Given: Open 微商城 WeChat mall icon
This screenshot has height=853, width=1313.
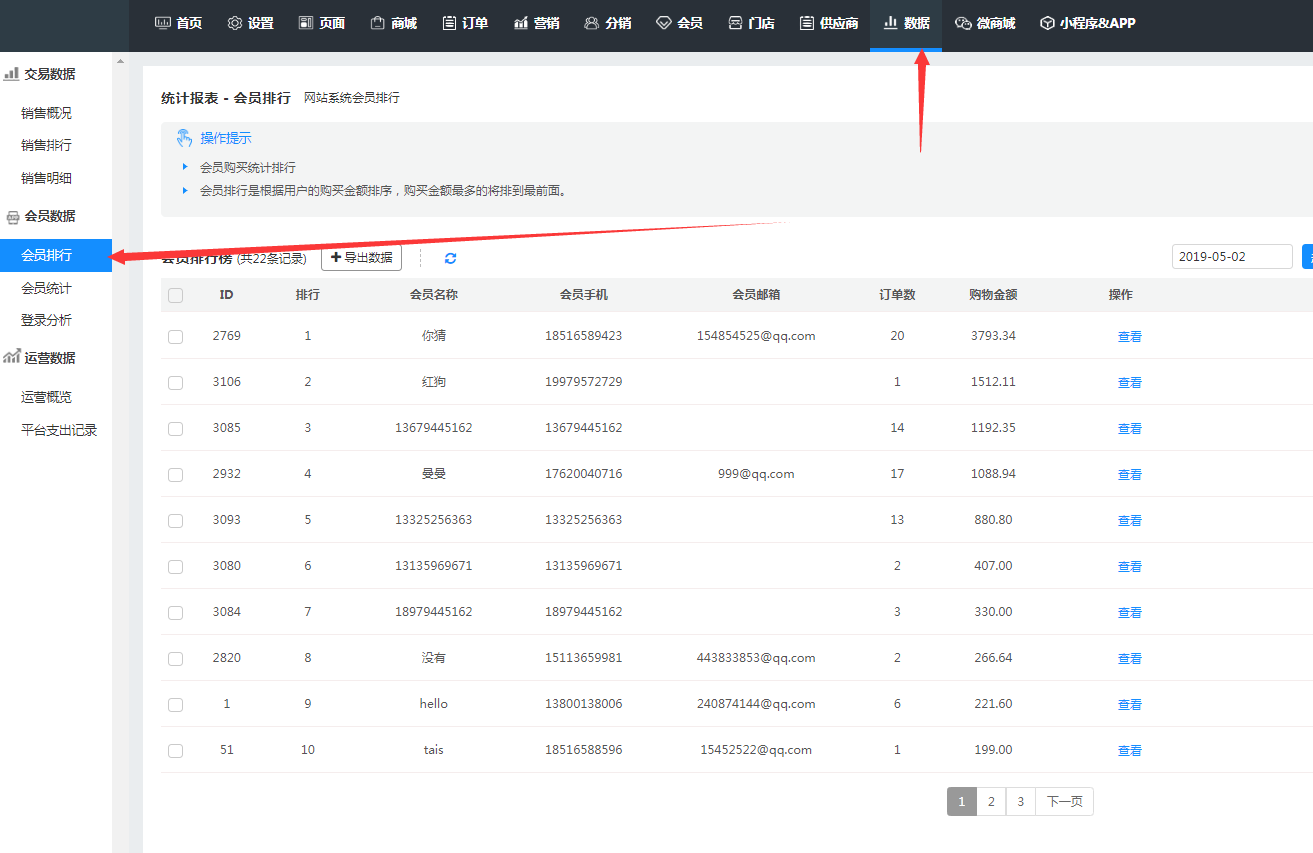Looking at the screenshot, I should (x=984, y=23).
